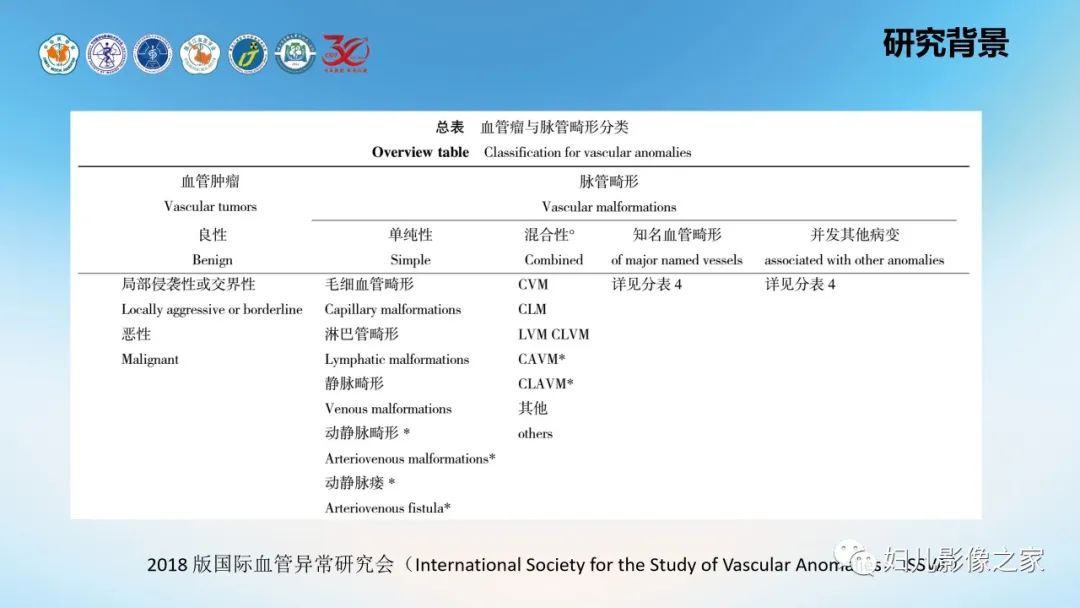Click the red 30th anniversary logo
This screenshot has width=1080, height=608.
coord(346,53)
